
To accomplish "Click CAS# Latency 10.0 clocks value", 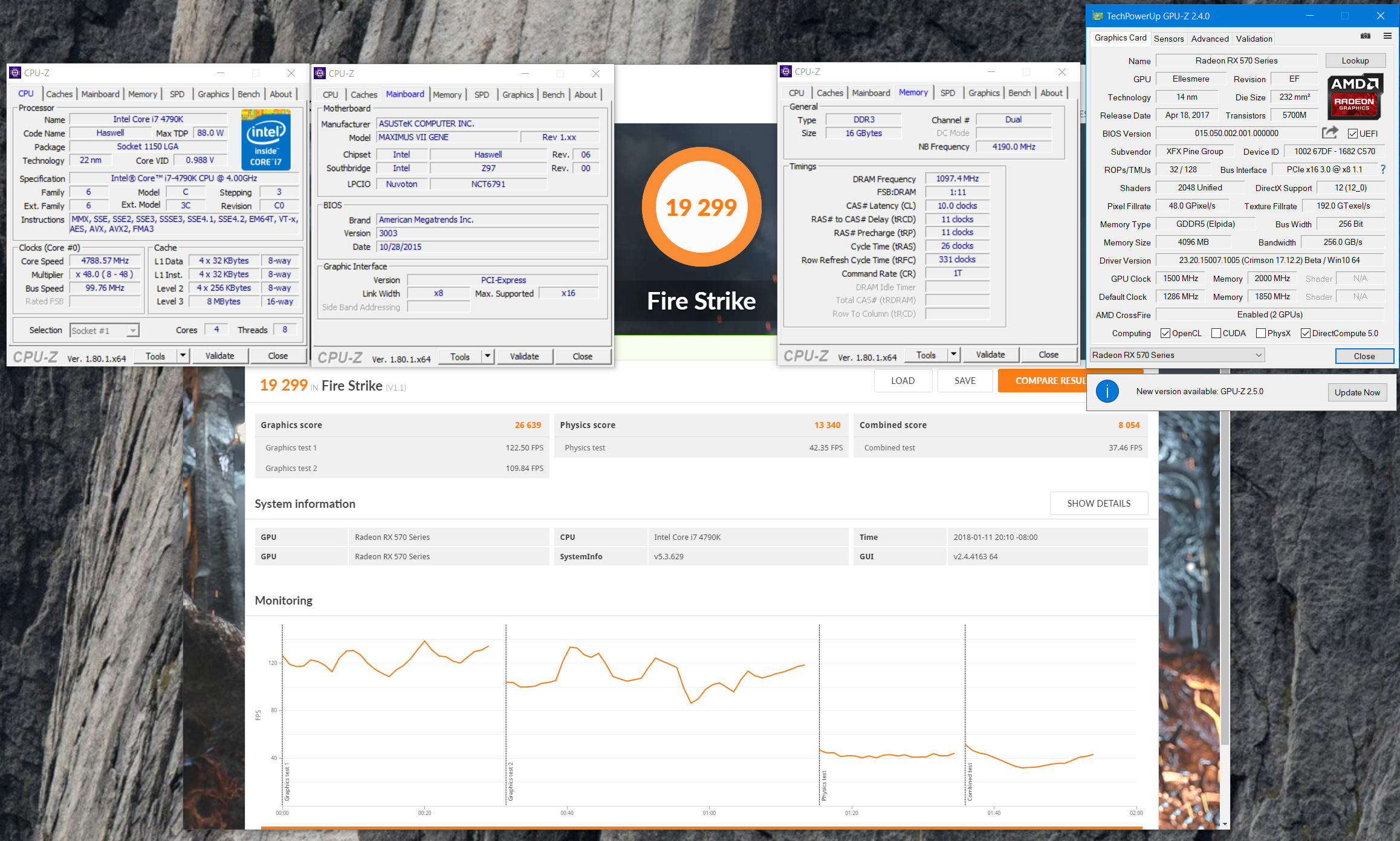I will coord(958,206).
